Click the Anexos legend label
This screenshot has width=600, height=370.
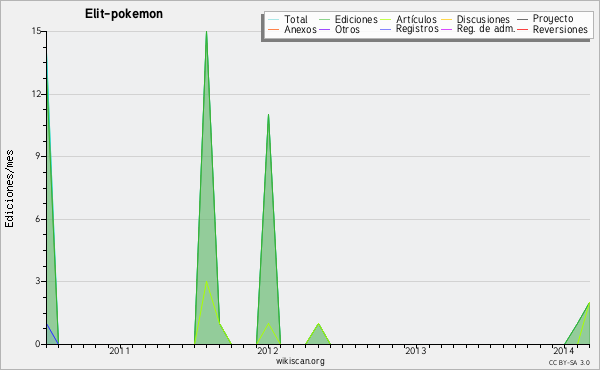300,29
